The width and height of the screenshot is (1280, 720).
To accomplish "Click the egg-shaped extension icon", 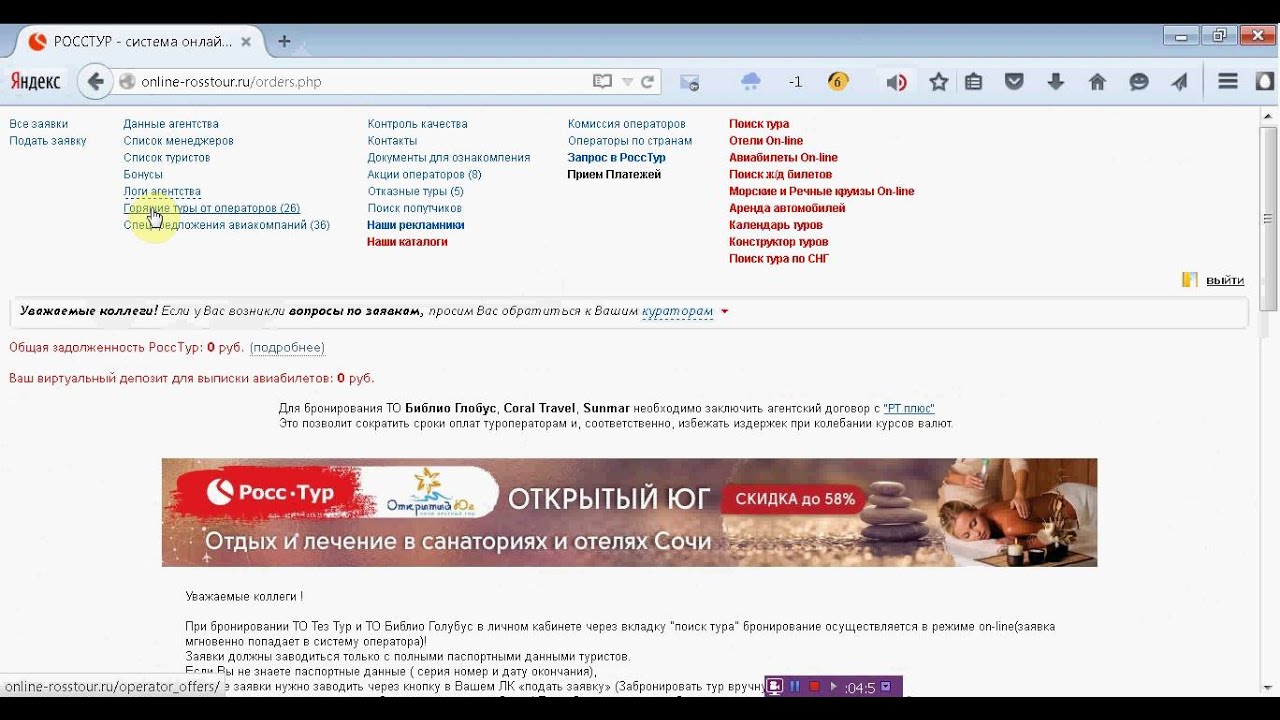I will pyautogui.click(x=1264, y=82).
